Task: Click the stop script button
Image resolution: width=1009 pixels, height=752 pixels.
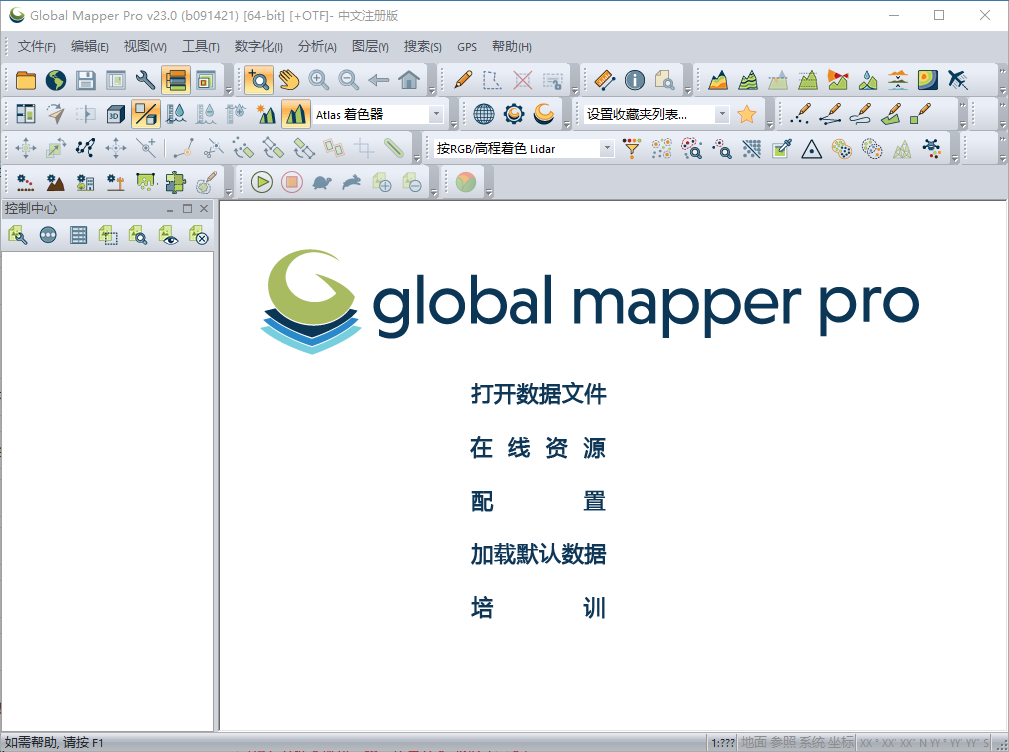Action: tap(292, 183)
